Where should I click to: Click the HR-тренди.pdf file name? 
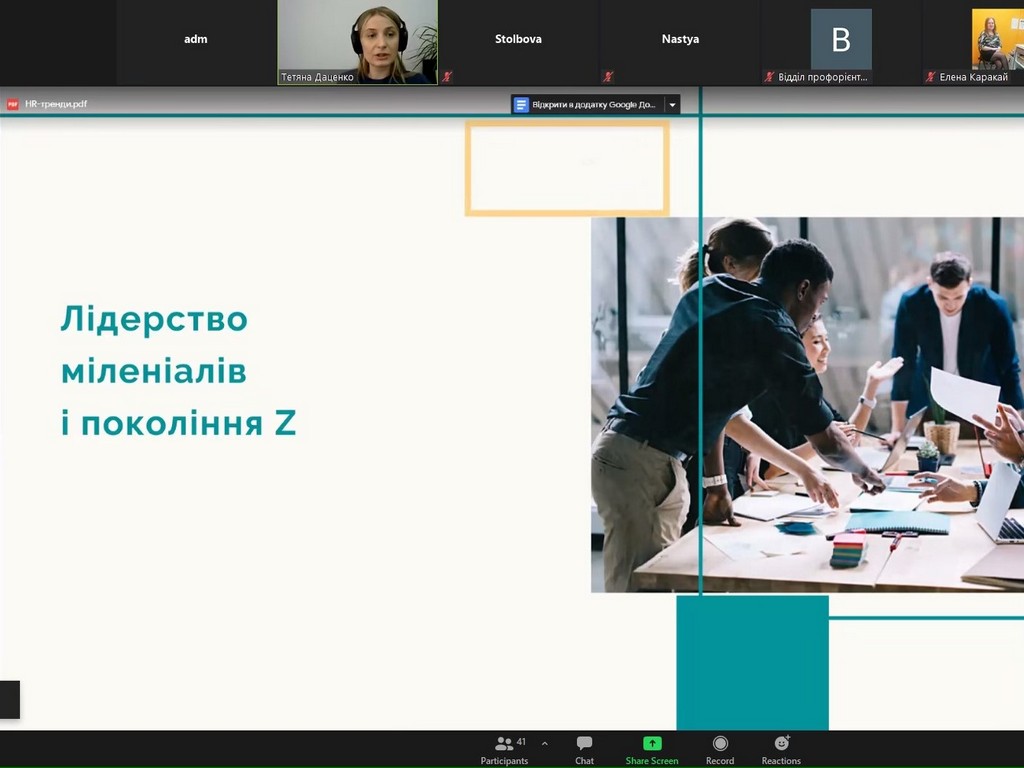(x=56, y=104)
